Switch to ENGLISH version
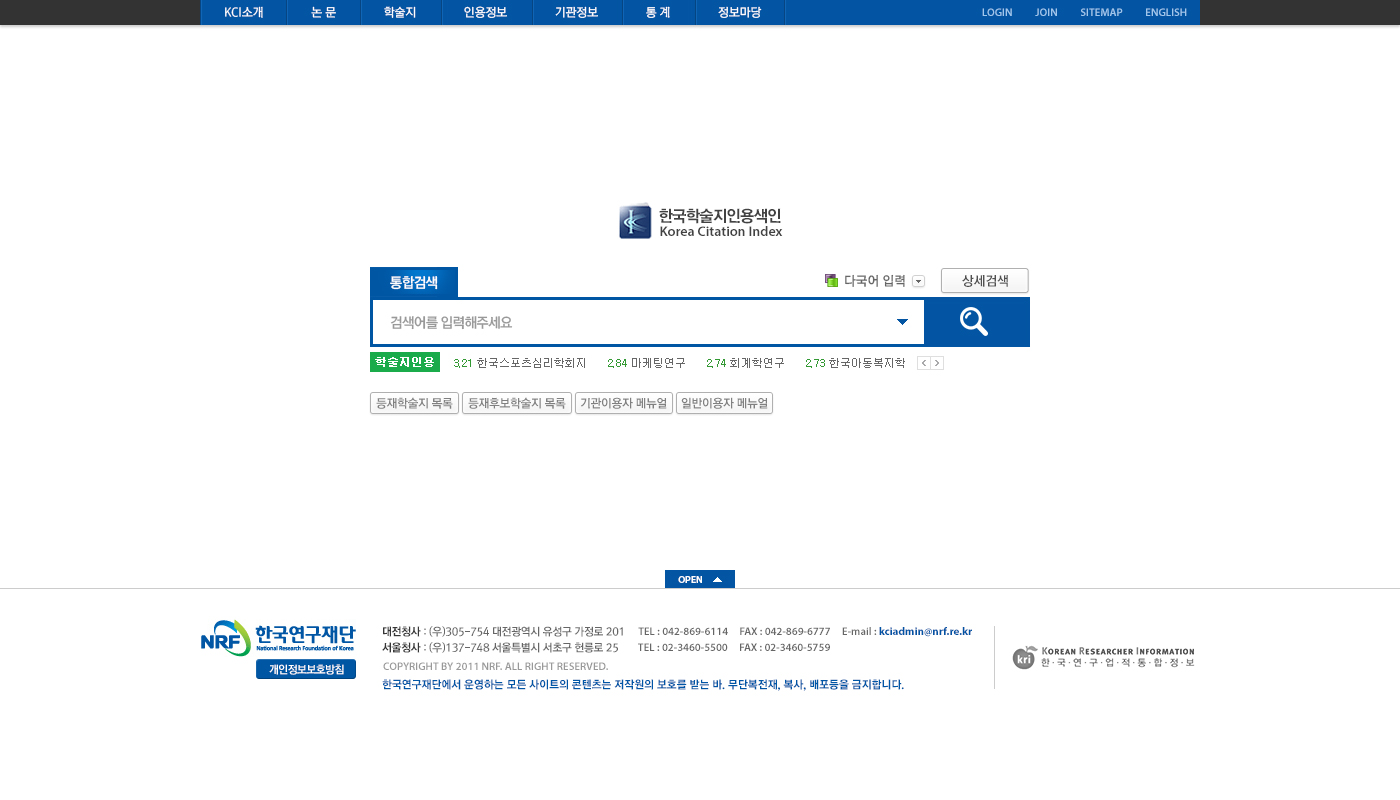This screenshot has height=800, width=1400. click(x=1166, y=13)
